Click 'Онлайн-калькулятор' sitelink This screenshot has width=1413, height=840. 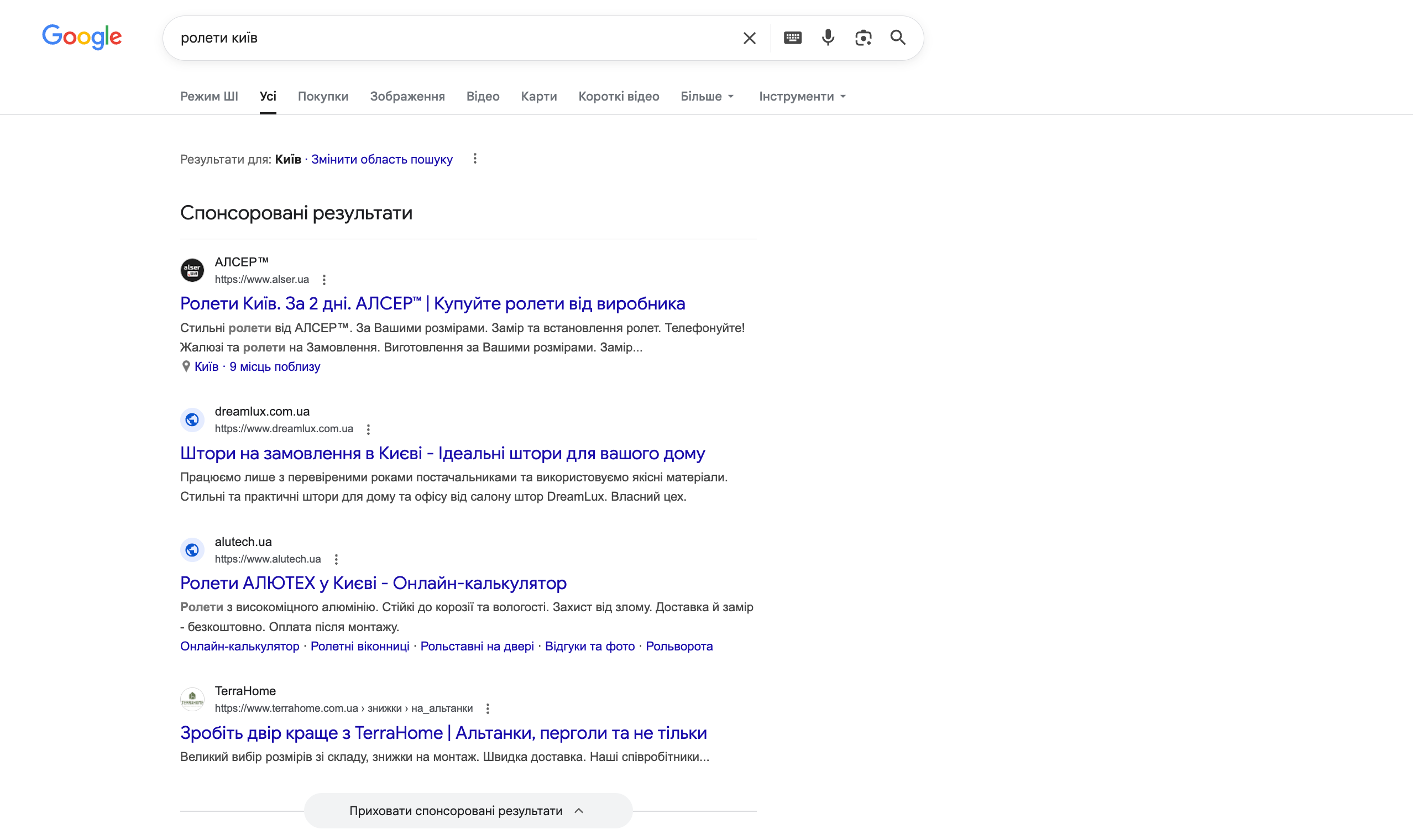(x=239, y=646)
